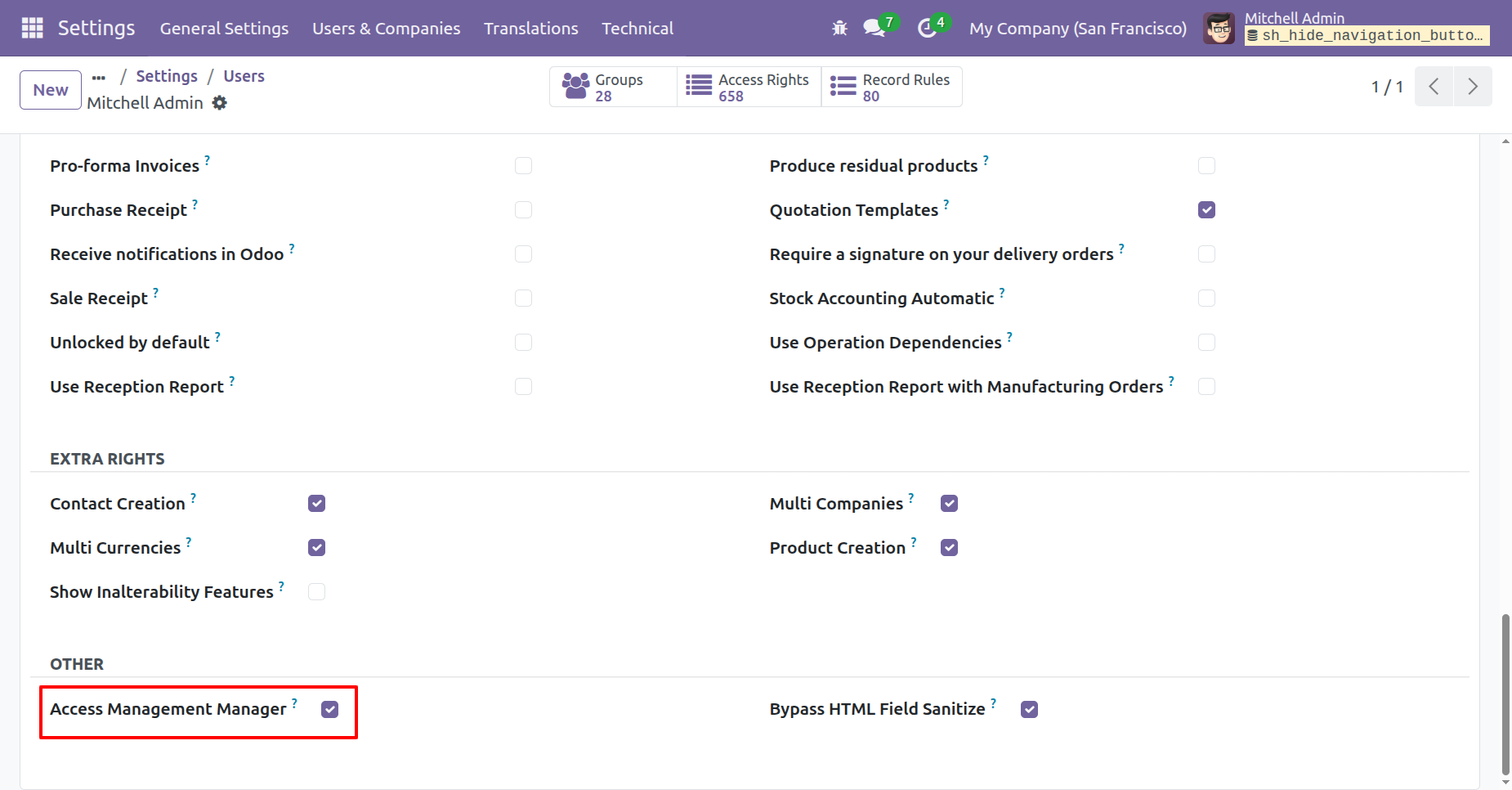Click the Mitchell Admin user avatar
The image size is (1512, 790).
tap(1219, 29)
